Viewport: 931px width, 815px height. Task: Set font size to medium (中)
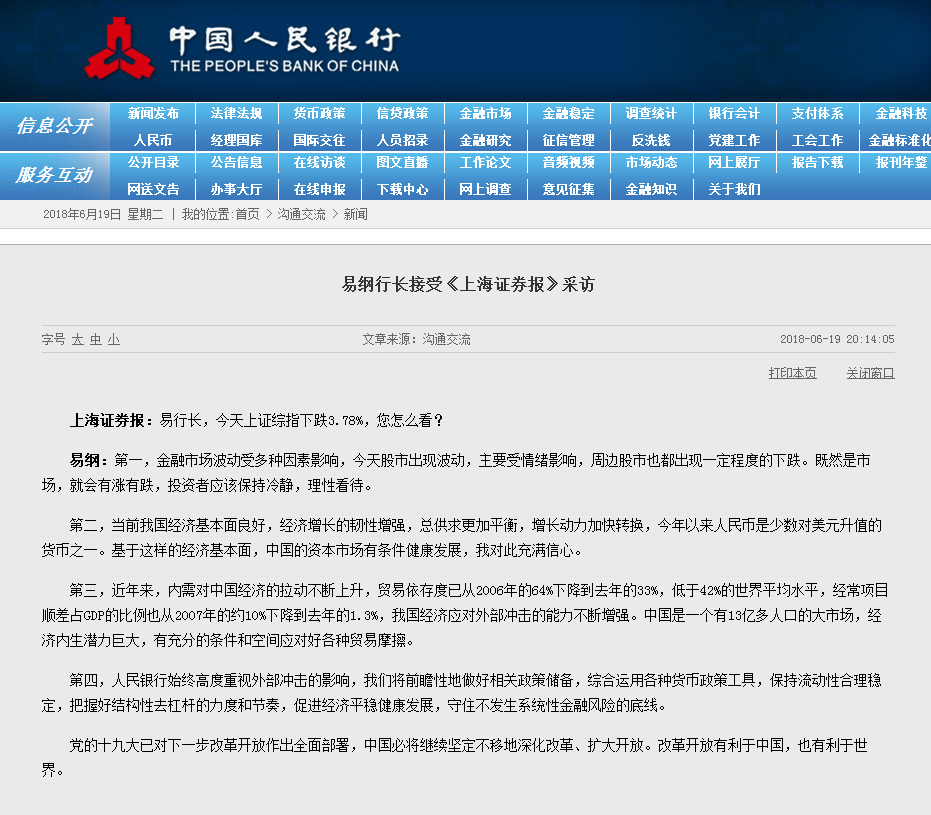pyautogui.click(x=96, y=340)
